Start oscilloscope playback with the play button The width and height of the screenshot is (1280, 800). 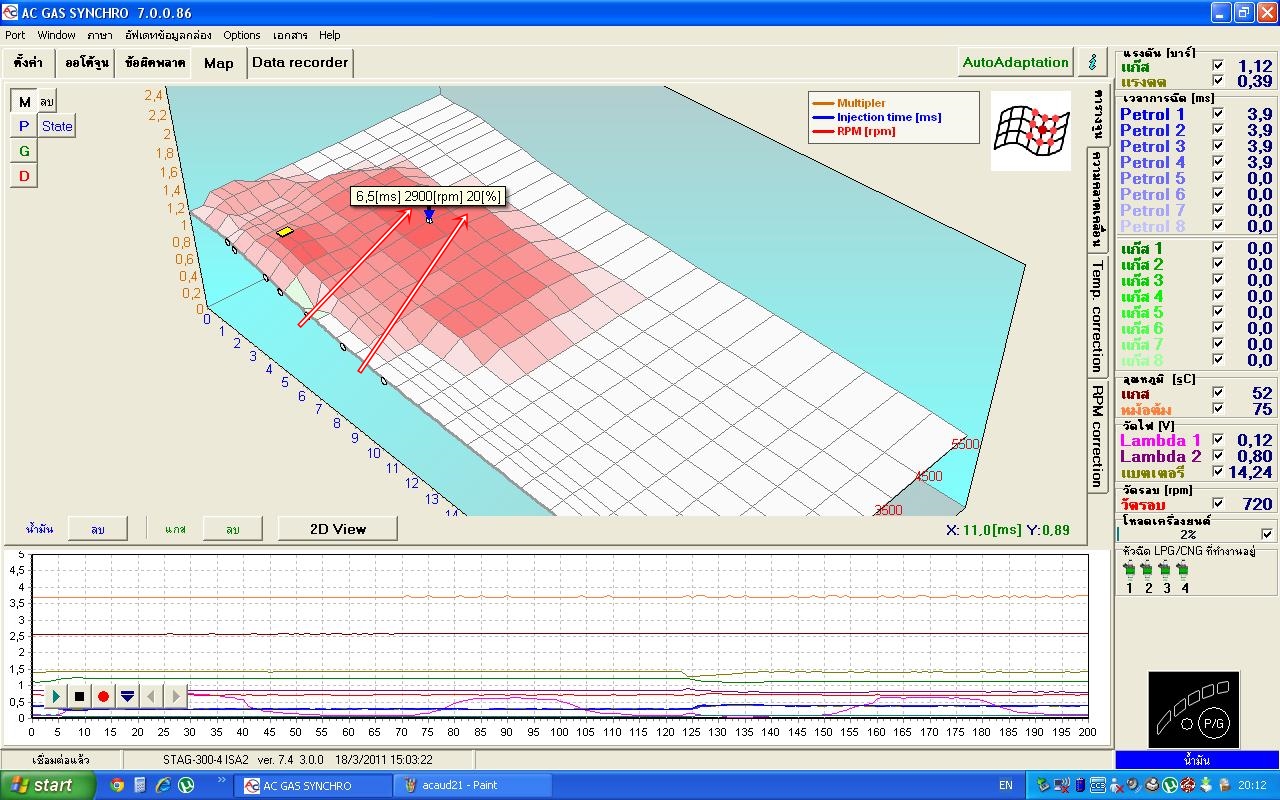click(x=55, y=696)
